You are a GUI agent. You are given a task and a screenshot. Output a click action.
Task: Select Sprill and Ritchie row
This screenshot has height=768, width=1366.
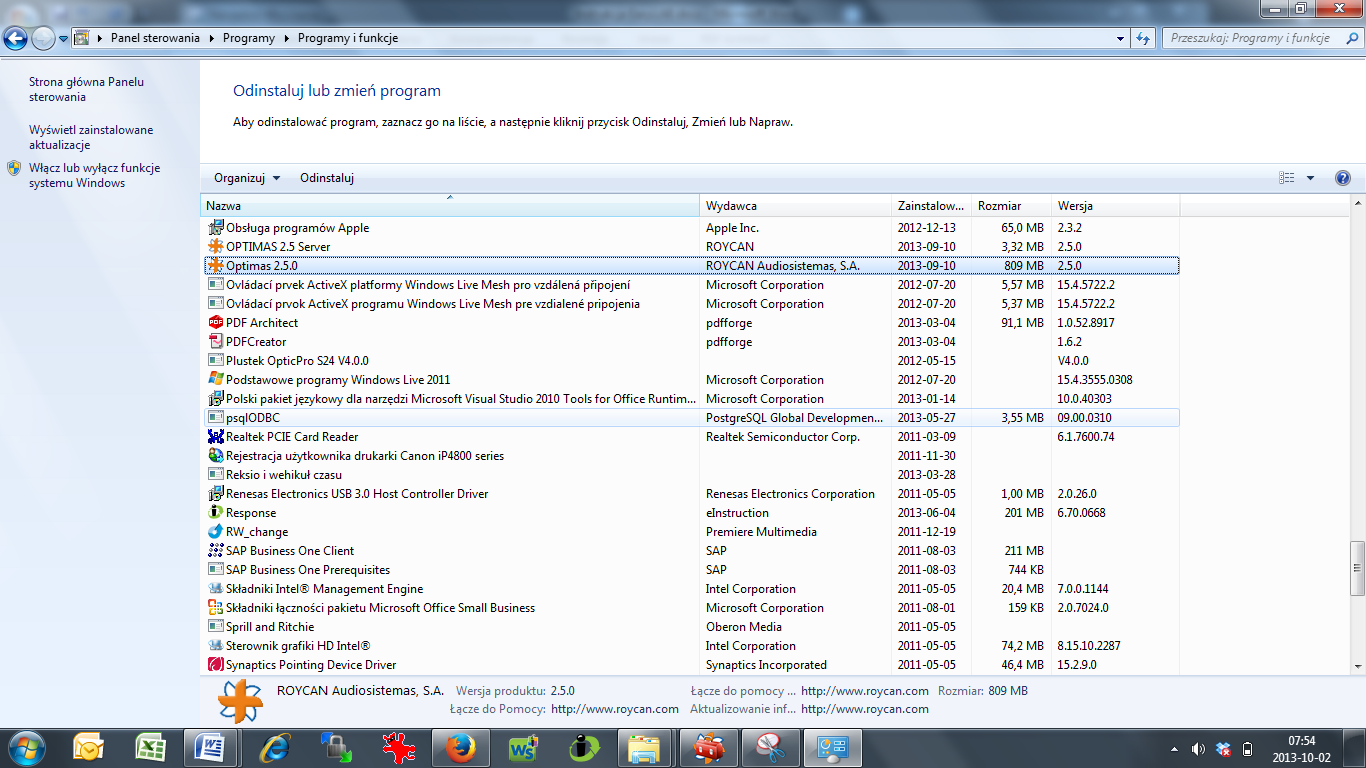tap(691, 627)
